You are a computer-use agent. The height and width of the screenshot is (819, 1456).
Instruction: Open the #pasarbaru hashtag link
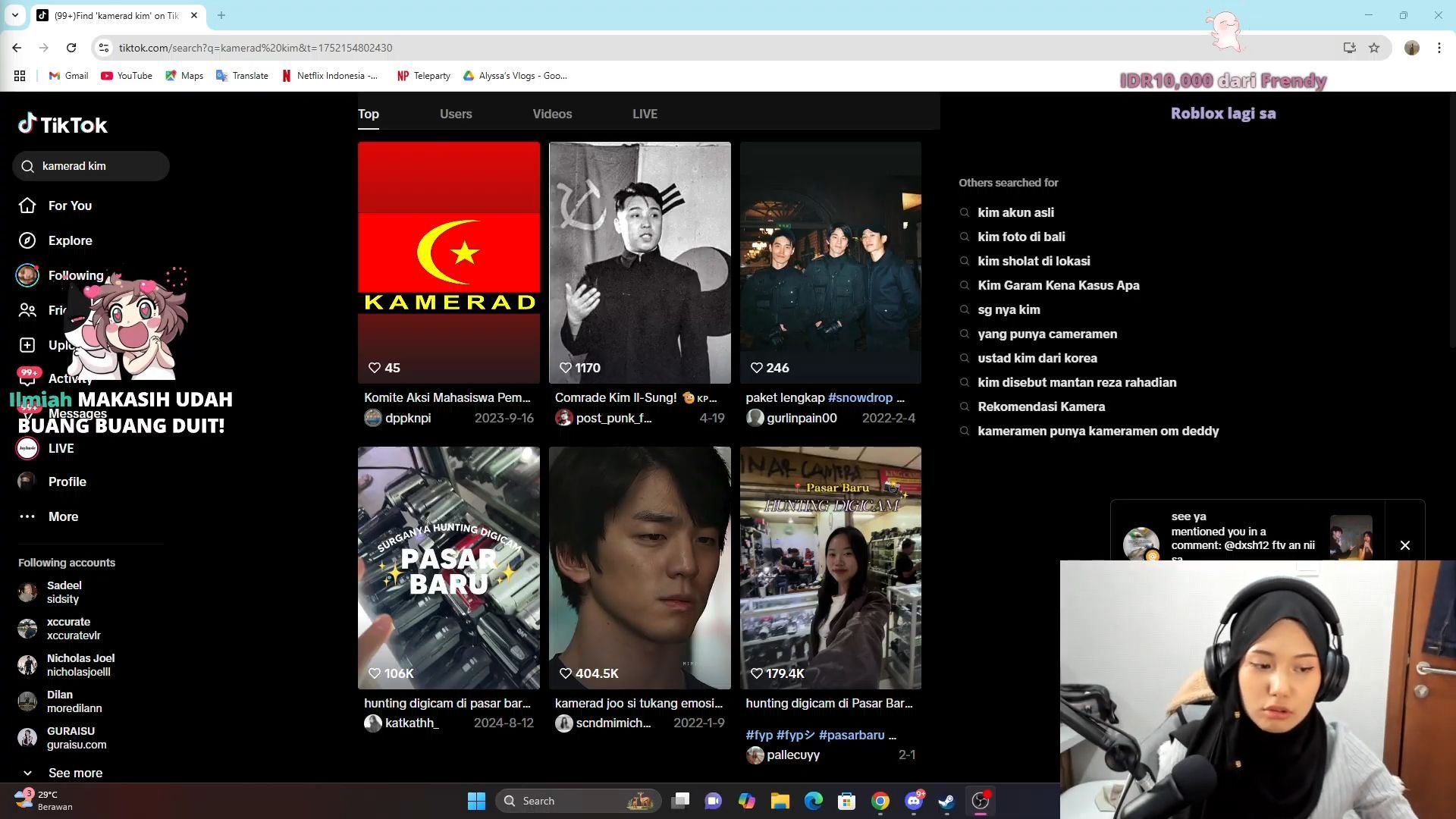pos(852,735)
